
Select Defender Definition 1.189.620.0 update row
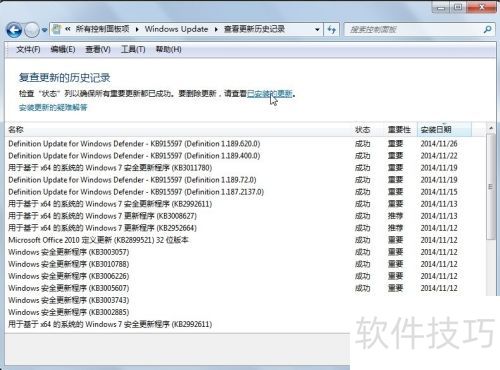(x=245, y=144)
